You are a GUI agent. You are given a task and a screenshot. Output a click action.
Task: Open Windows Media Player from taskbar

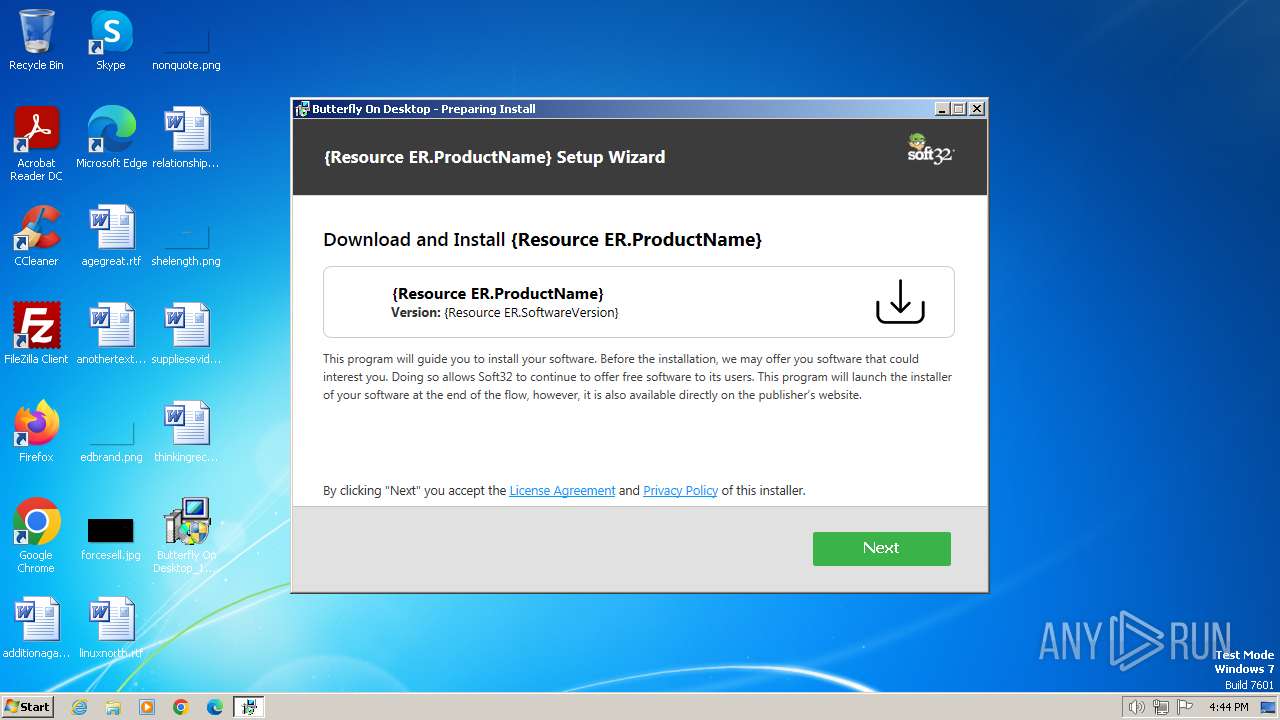147,707
